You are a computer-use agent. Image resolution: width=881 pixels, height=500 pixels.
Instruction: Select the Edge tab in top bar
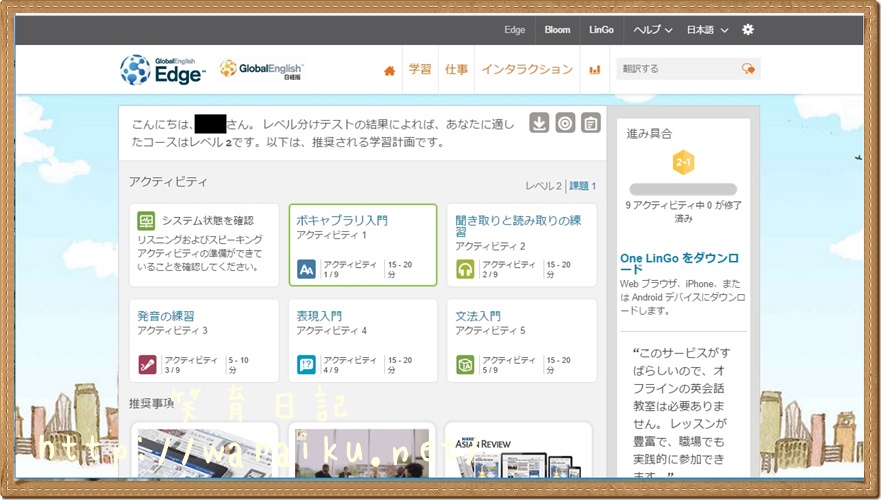point(514,30)
